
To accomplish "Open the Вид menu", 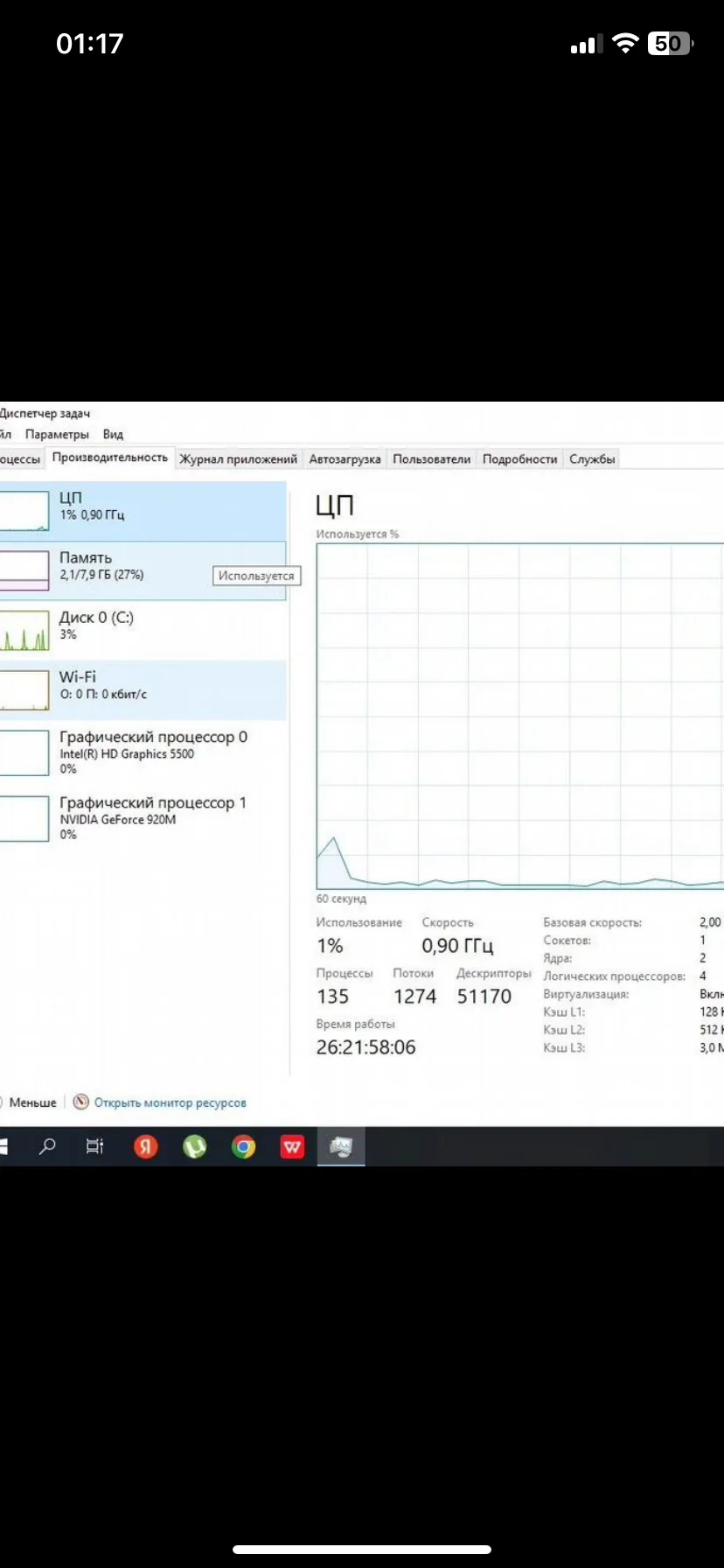I will point(113,434).
